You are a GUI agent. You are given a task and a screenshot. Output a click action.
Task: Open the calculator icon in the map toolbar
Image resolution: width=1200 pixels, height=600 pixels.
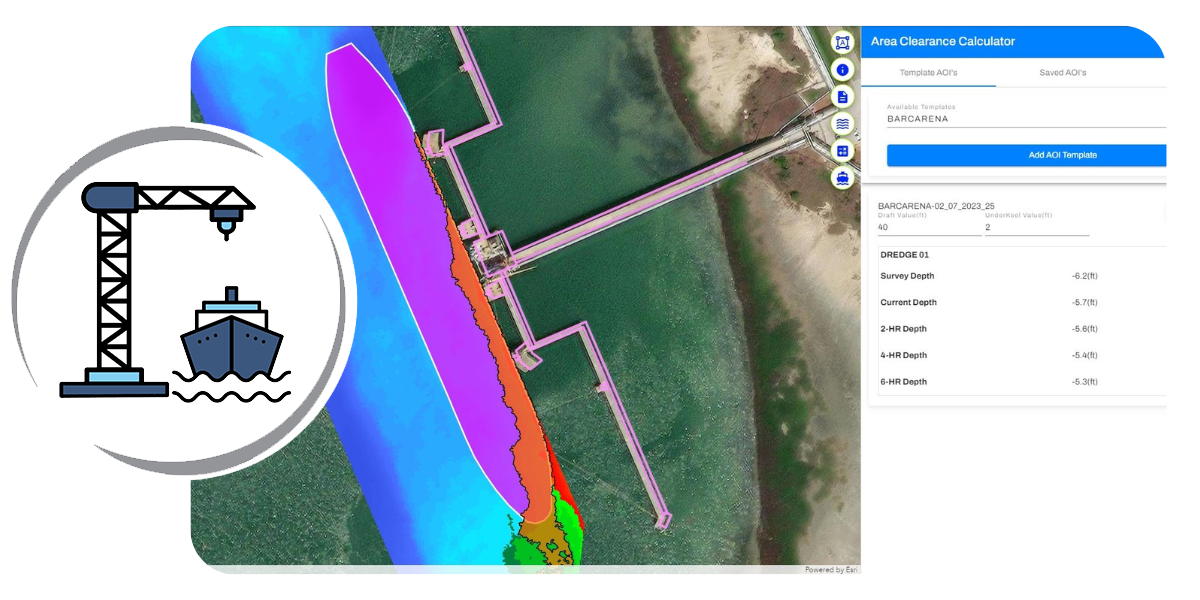tap(842, 151)
